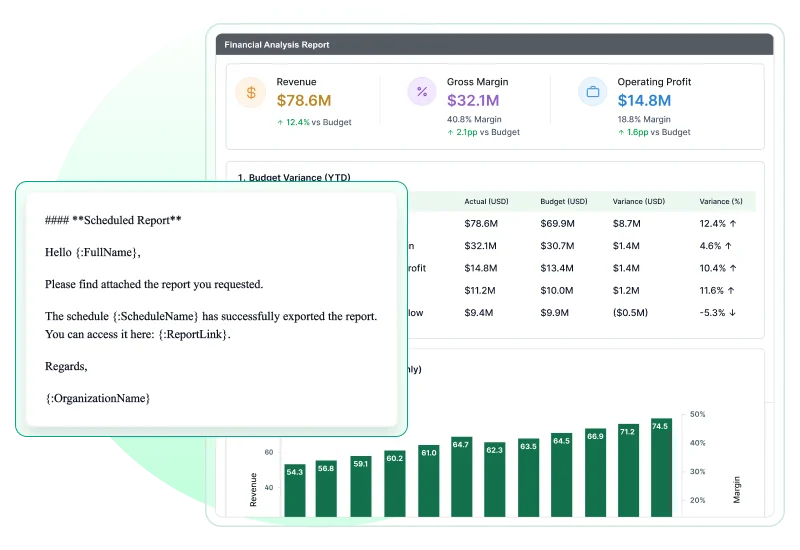Click the 11.6% variance cell
This screenshot has width=800, height=550.
[x=717, y=291]
